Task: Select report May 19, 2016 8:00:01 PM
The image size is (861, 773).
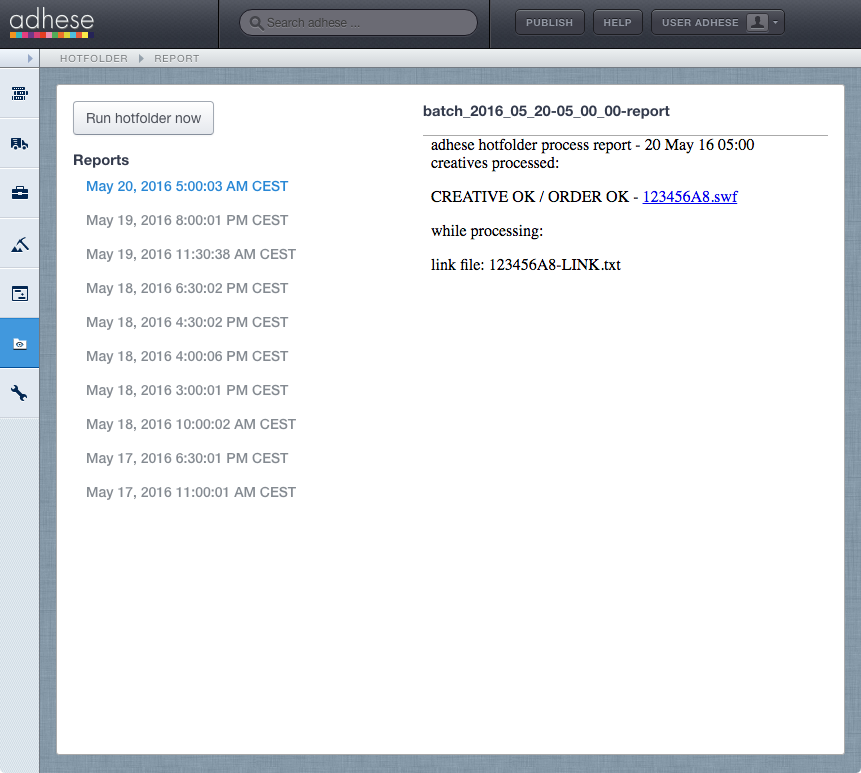Action: 187,220
